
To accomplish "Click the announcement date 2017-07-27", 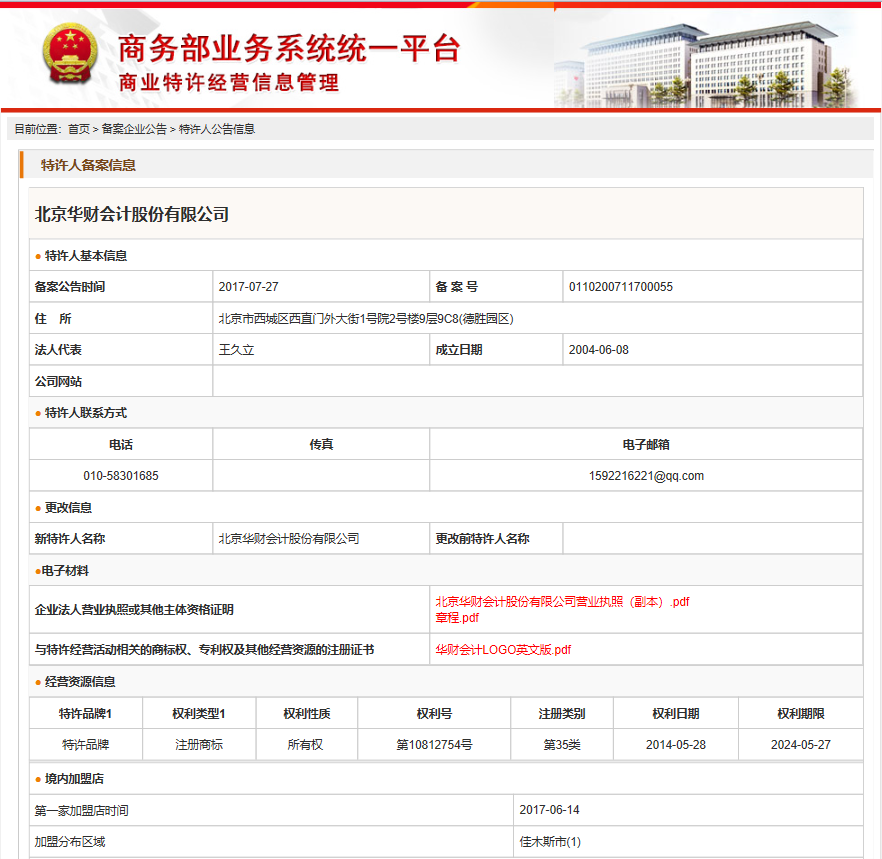I will (248, 287).
